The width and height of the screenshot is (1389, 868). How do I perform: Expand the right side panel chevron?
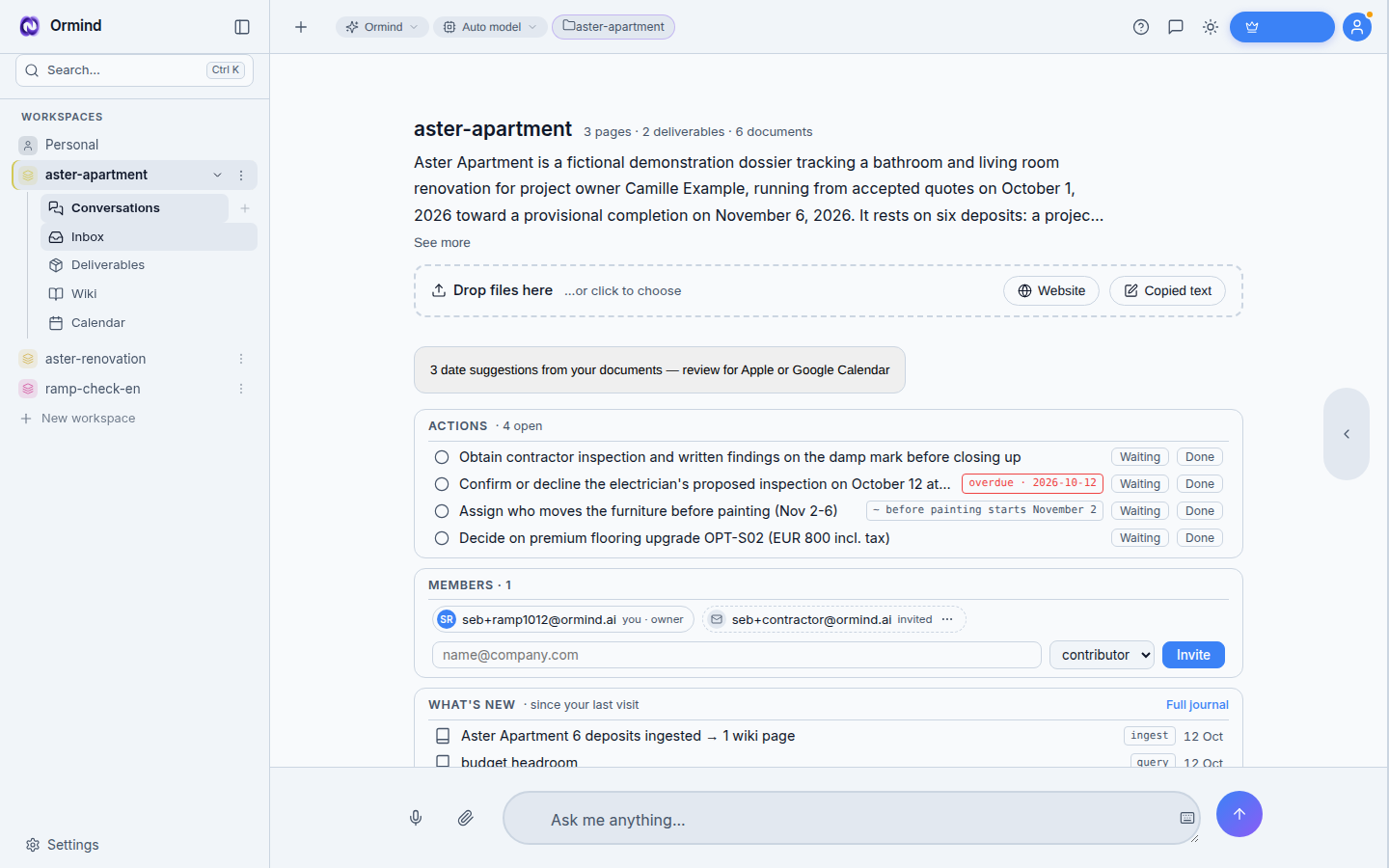[x=1347, y=434]
